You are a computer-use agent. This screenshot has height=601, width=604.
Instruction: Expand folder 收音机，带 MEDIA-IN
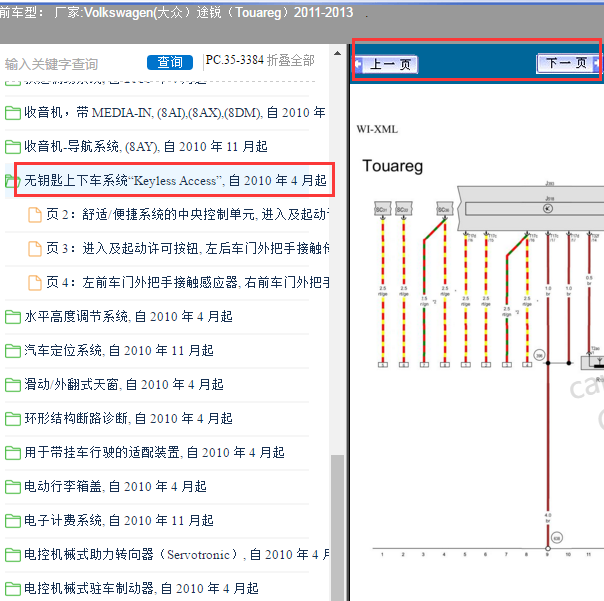tap(174, 112)
